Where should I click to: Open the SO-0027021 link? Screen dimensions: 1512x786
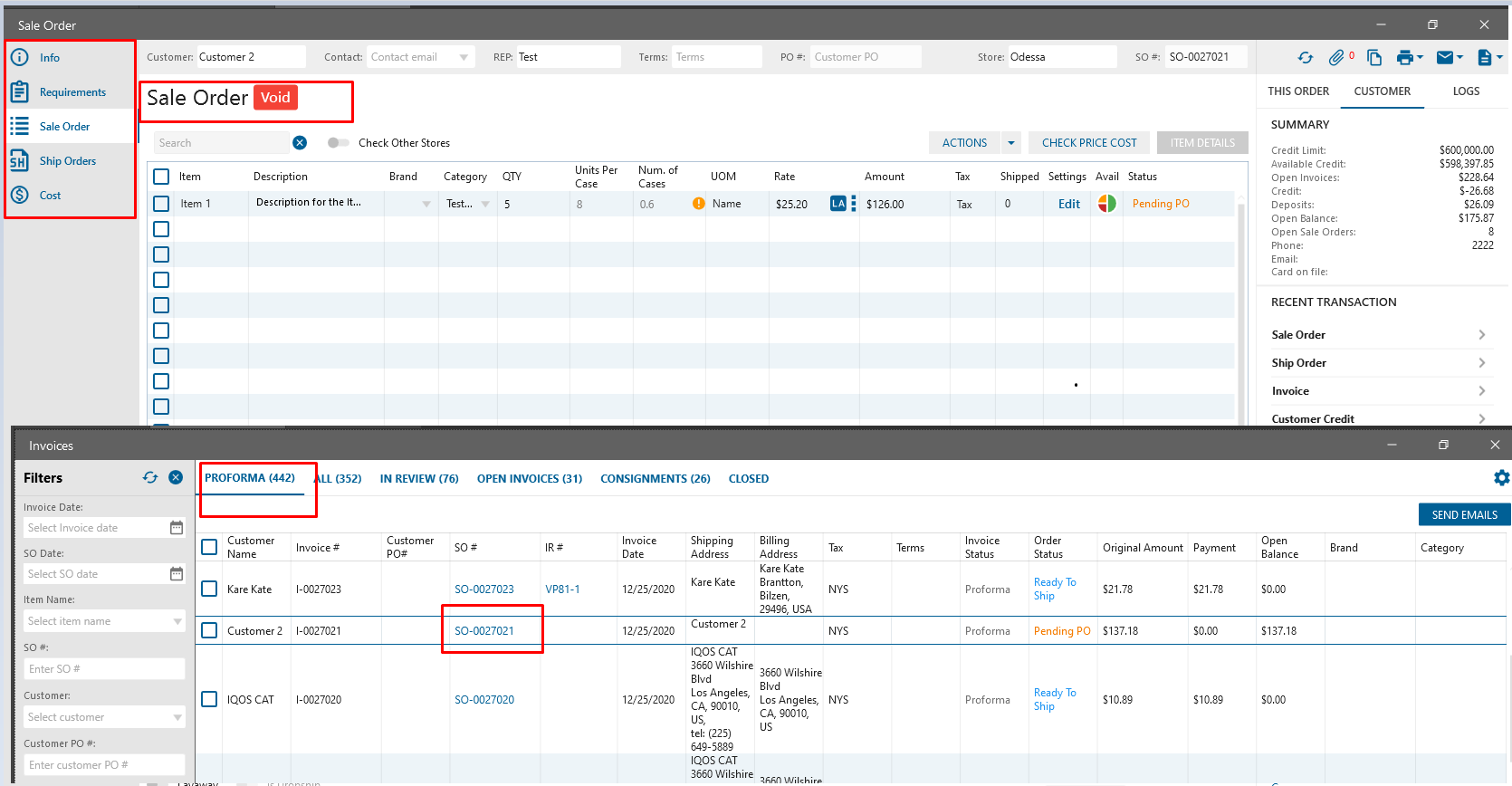[x=484, y=630]
